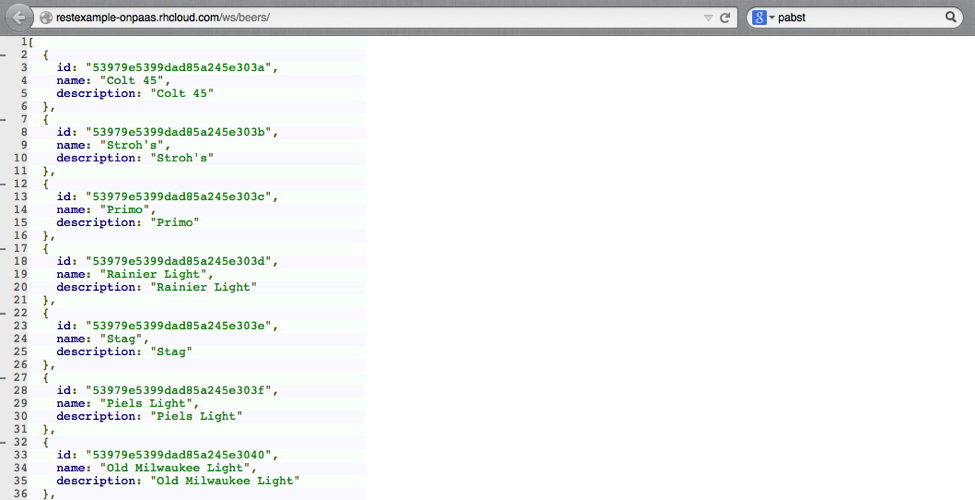Screen dimensions: 975x500
Task: Collapse the JSON object at line 7
Action: pyautogui.click(x=3, y=119)
